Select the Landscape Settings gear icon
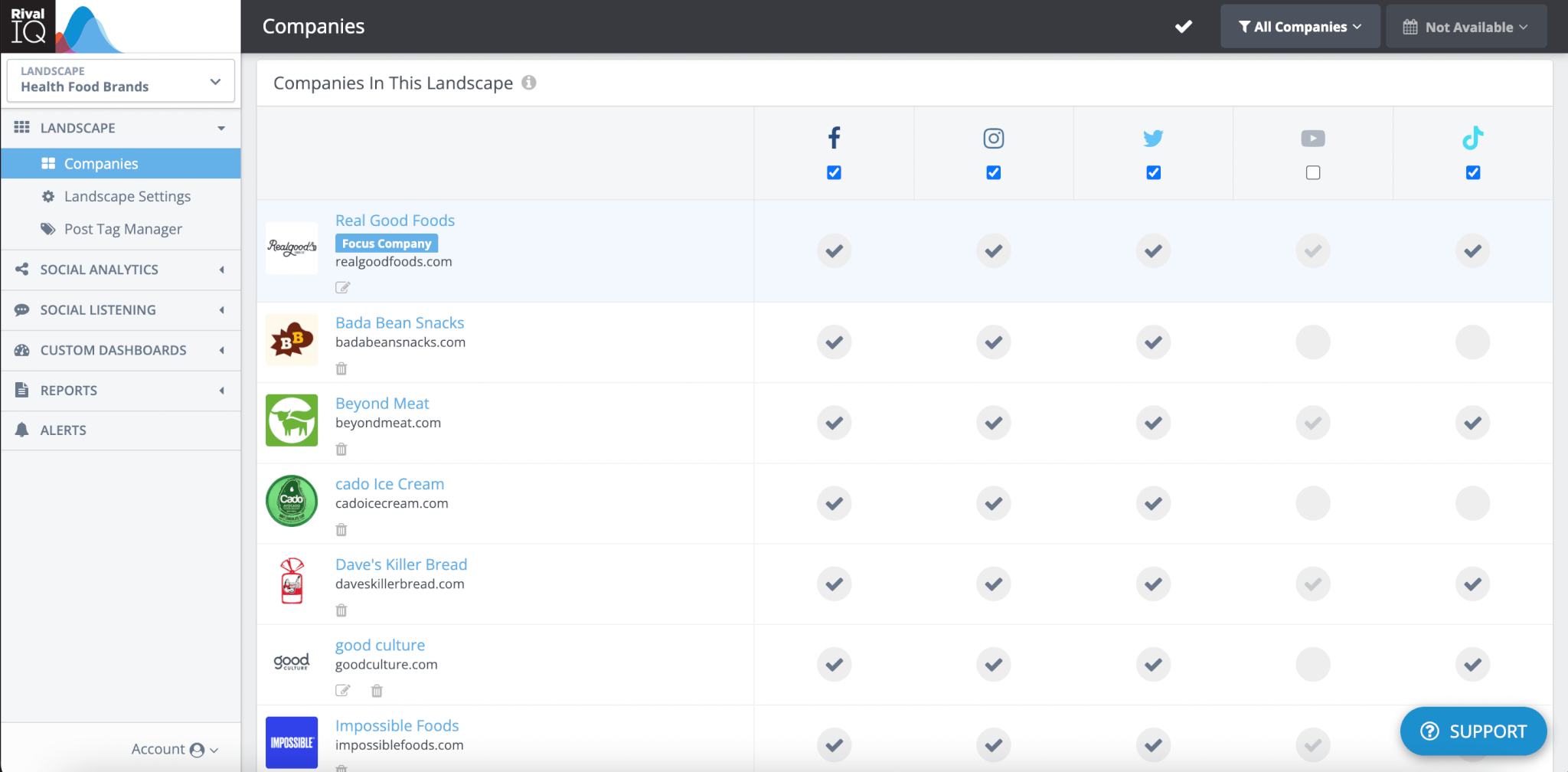1568x772 pixels. (48, 196)
